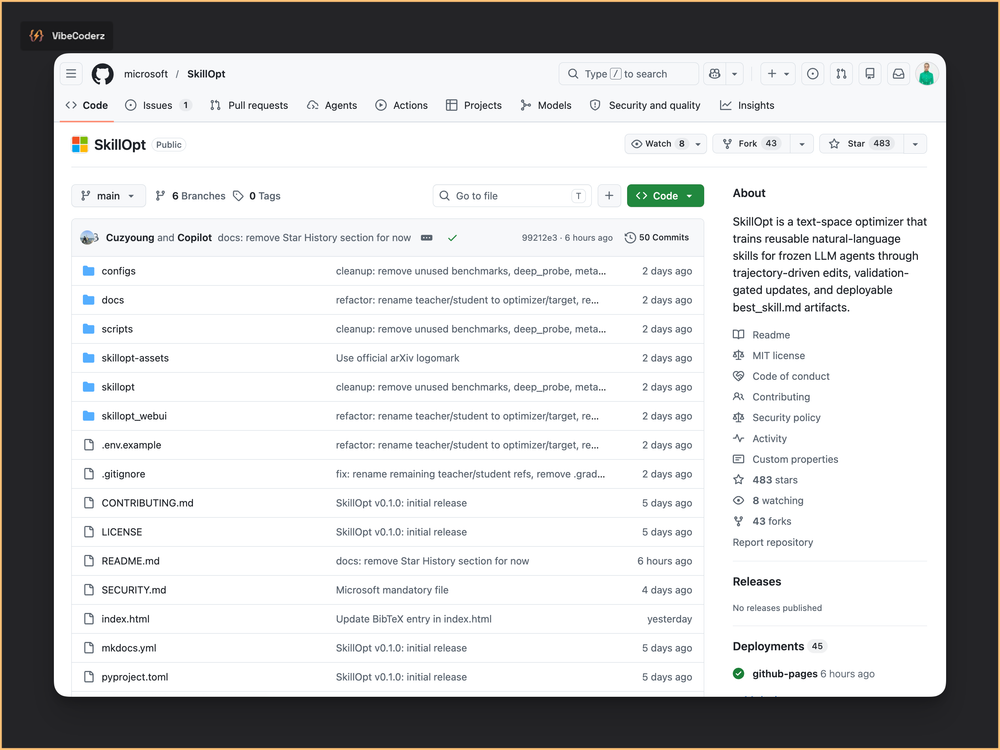Open the README.md file
The width and height of the screenshot is (1000, 750).
[x=131, y=561]
